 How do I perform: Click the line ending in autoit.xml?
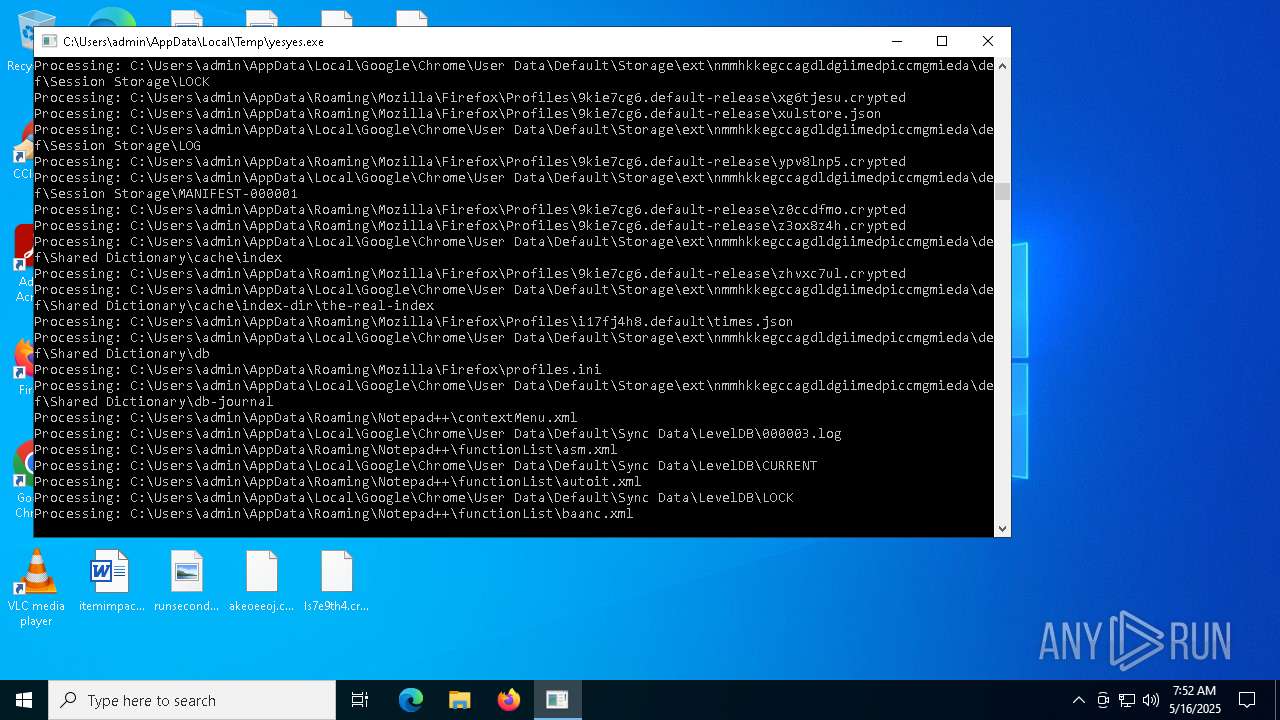pyautogui.click(x=338, y=482)
